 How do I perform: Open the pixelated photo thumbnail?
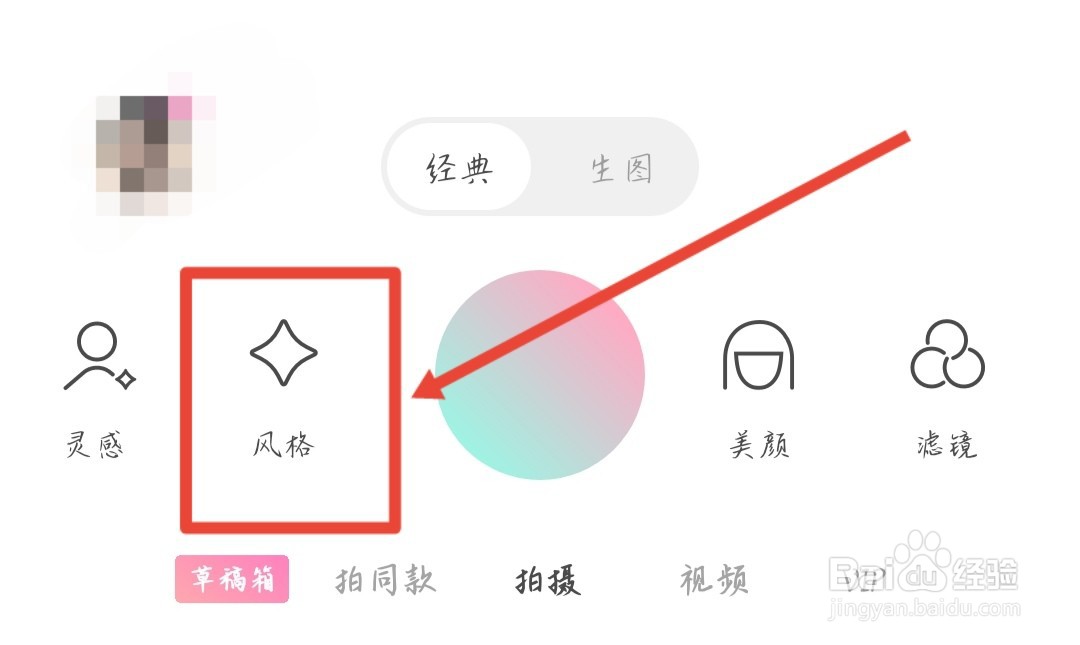pos(156,156)
